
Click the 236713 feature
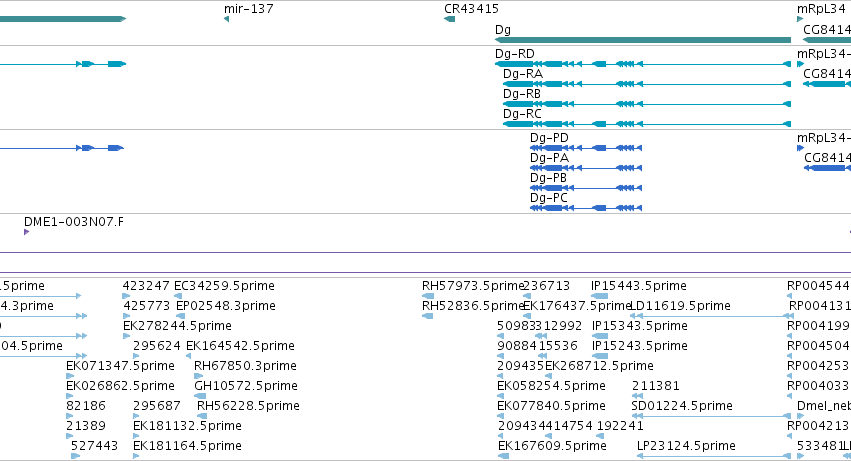pos(526,296)
